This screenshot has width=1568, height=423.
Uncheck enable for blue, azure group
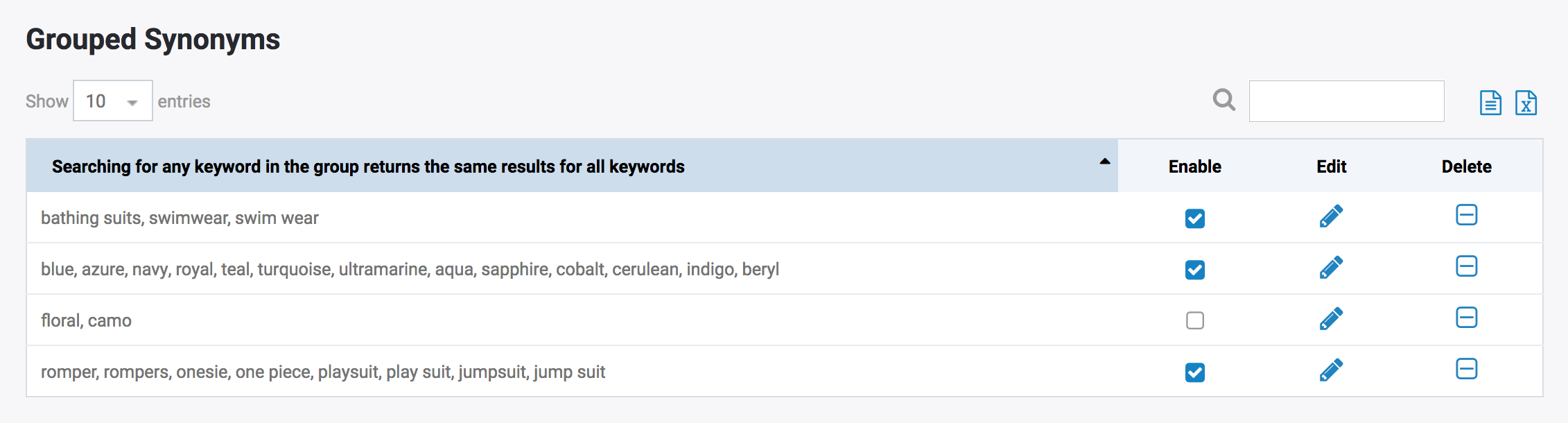[x=1195, y=270]
